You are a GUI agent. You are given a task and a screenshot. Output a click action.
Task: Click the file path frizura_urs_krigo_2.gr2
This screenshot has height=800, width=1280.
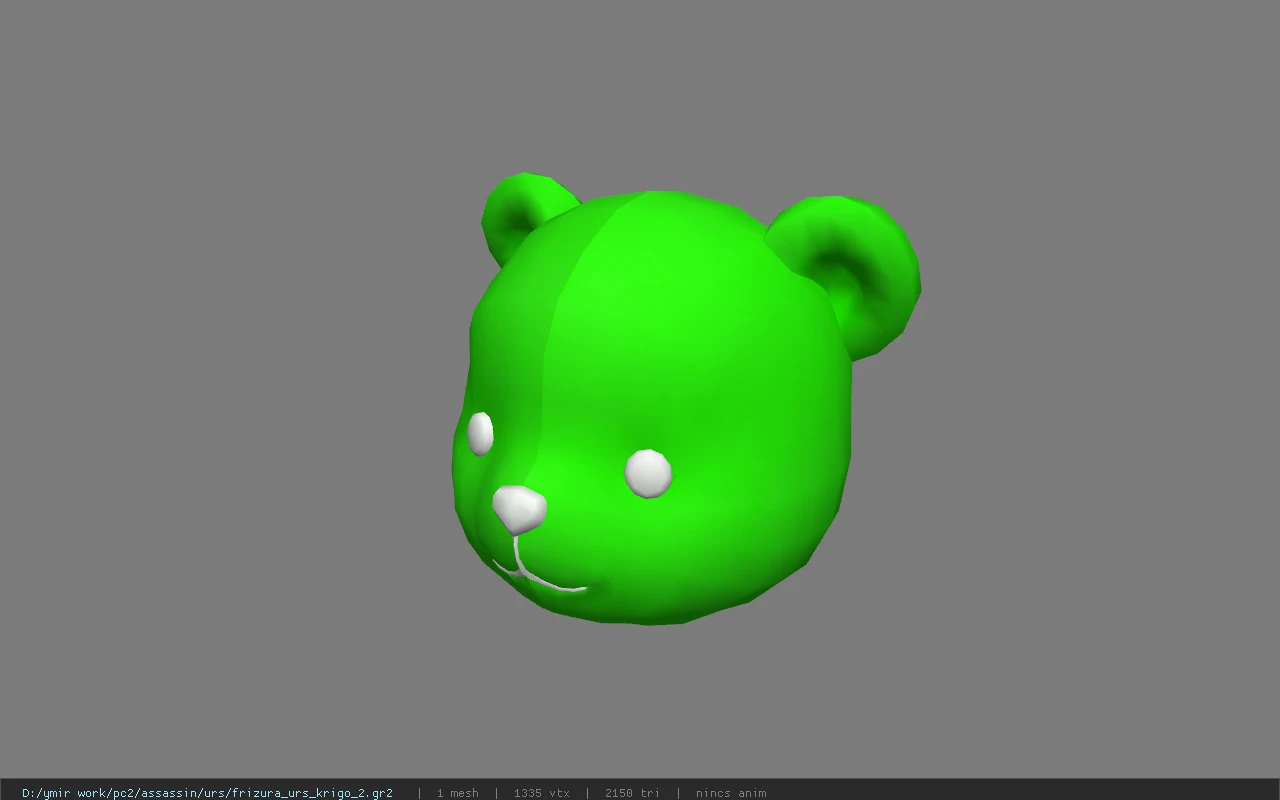(x=207, y=793)
